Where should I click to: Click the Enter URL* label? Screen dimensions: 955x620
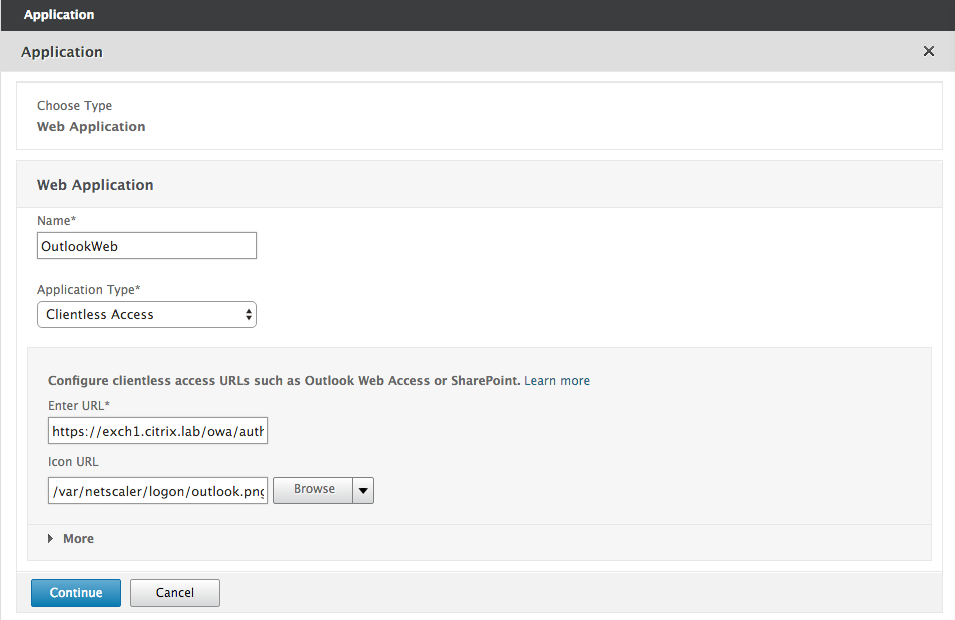79,405
